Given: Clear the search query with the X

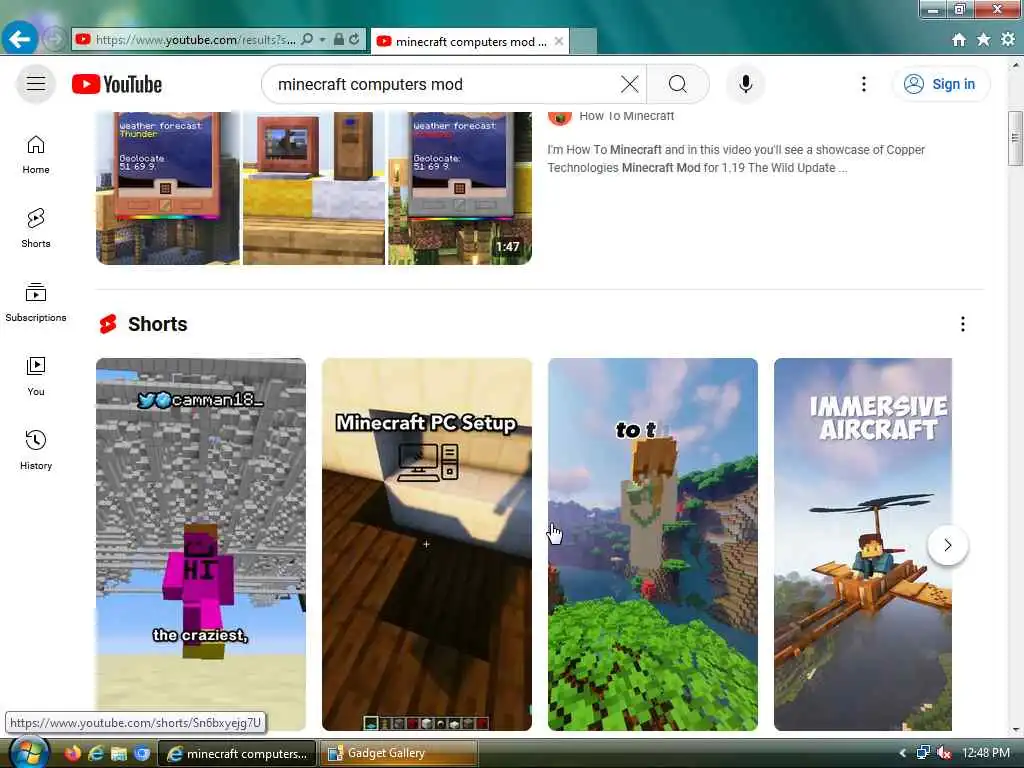Looking at the screenshot, I should point(630,84).
